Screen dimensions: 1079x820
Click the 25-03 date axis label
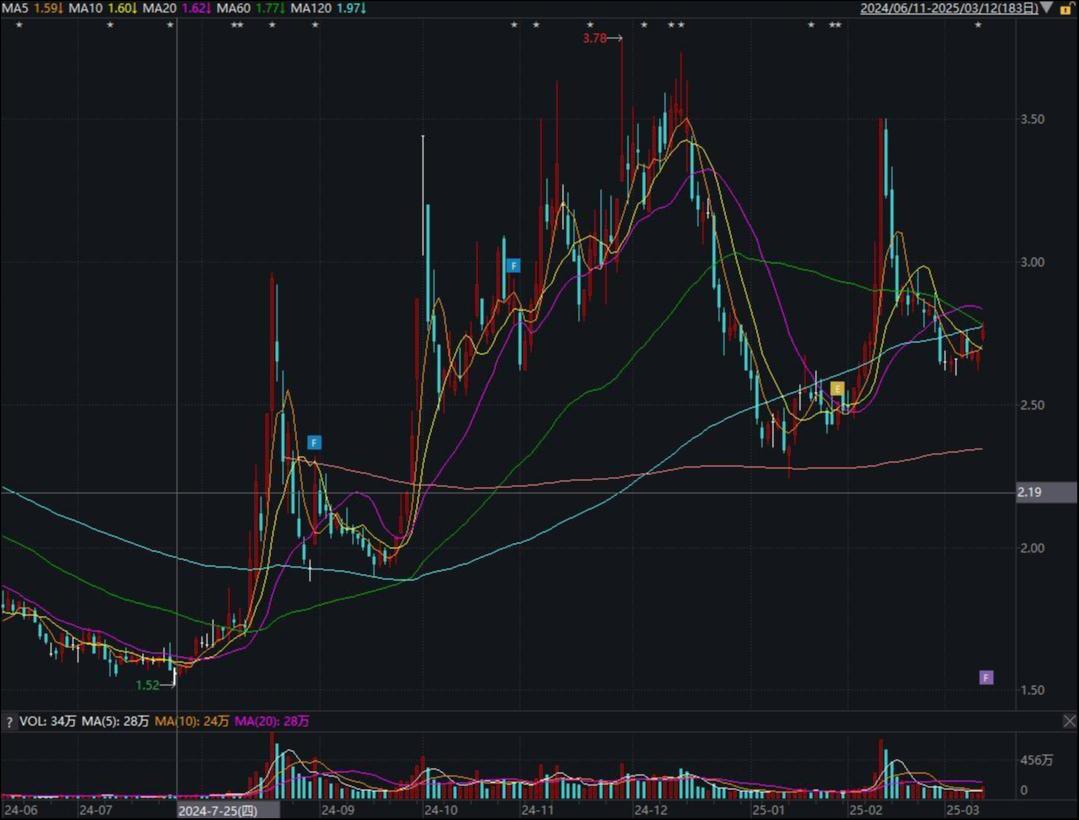coord(962,810)
